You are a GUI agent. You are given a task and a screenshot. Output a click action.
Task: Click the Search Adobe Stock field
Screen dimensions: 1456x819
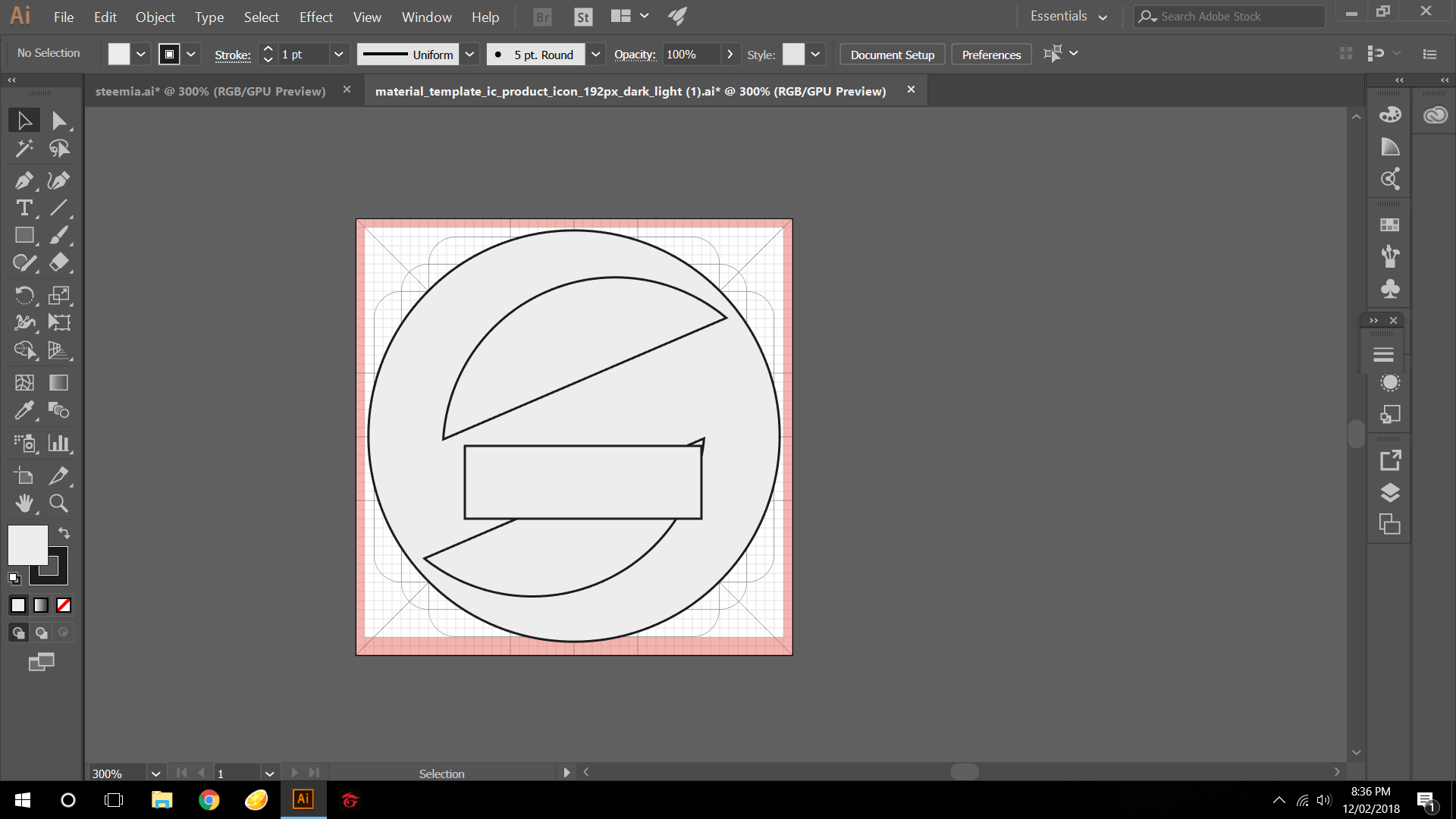[1230, 16]
